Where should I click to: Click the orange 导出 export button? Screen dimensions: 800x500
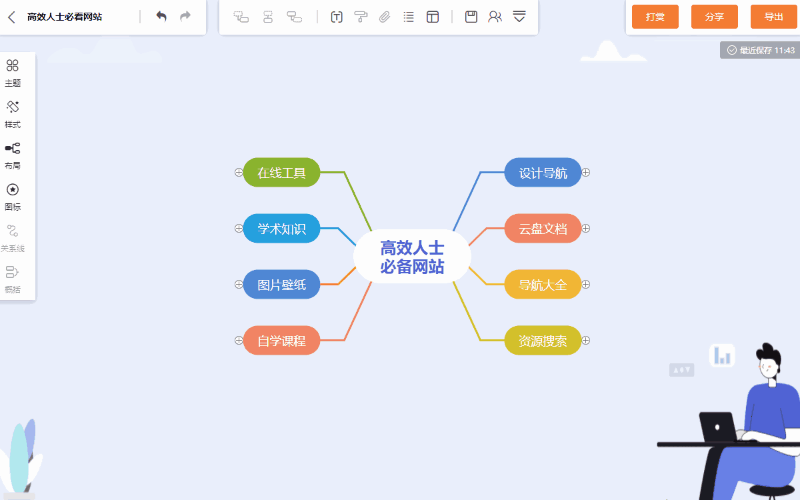click(x=774, y=17)
